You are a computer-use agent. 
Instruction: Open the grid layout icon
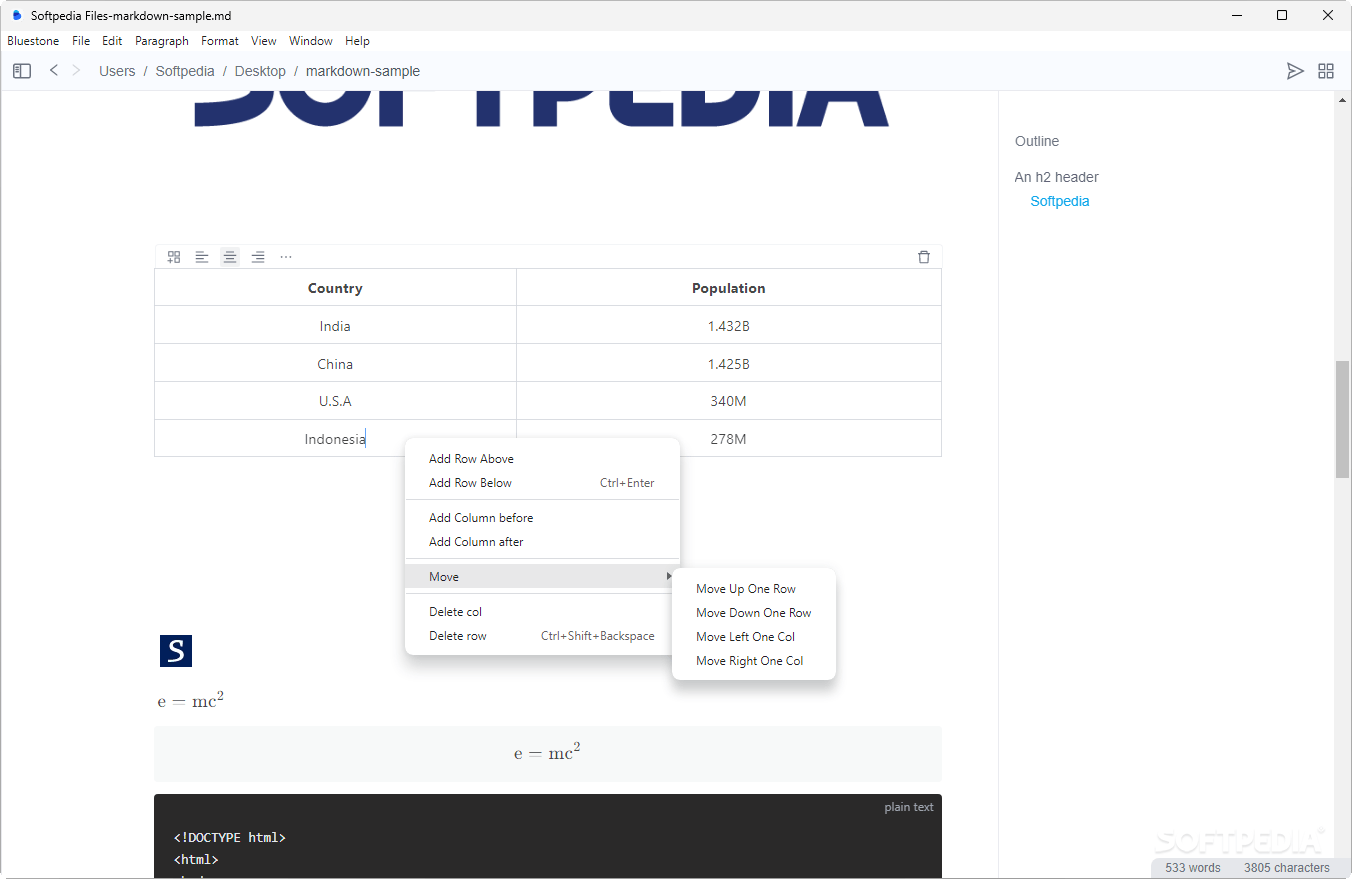click(x=1326, y=71)
